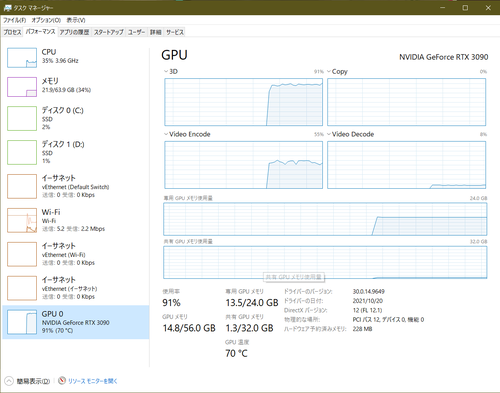Click the large GPU heading
This screenshot has width=500, height=393.
pyautogui.click(x=174, y=55)
